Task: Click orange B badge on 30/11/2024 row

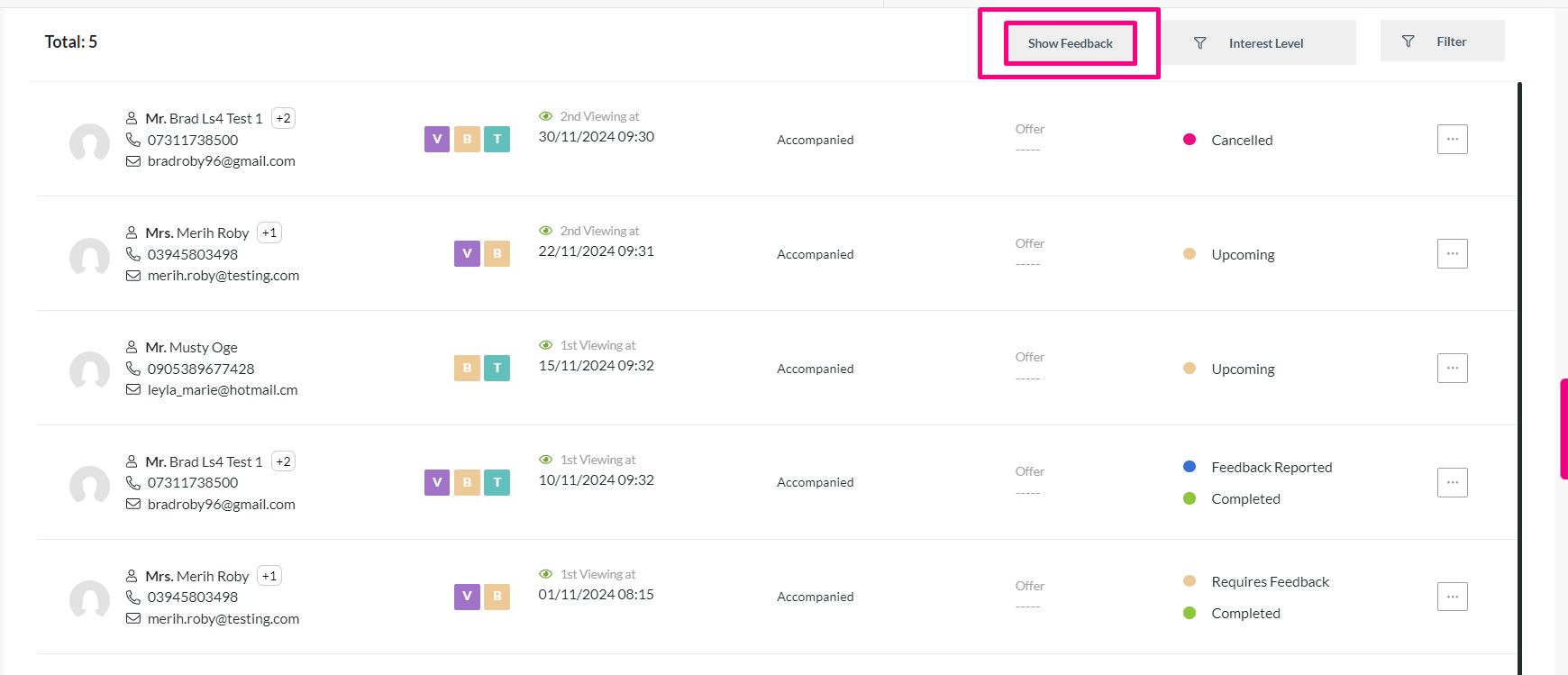Action: (467, 139)
